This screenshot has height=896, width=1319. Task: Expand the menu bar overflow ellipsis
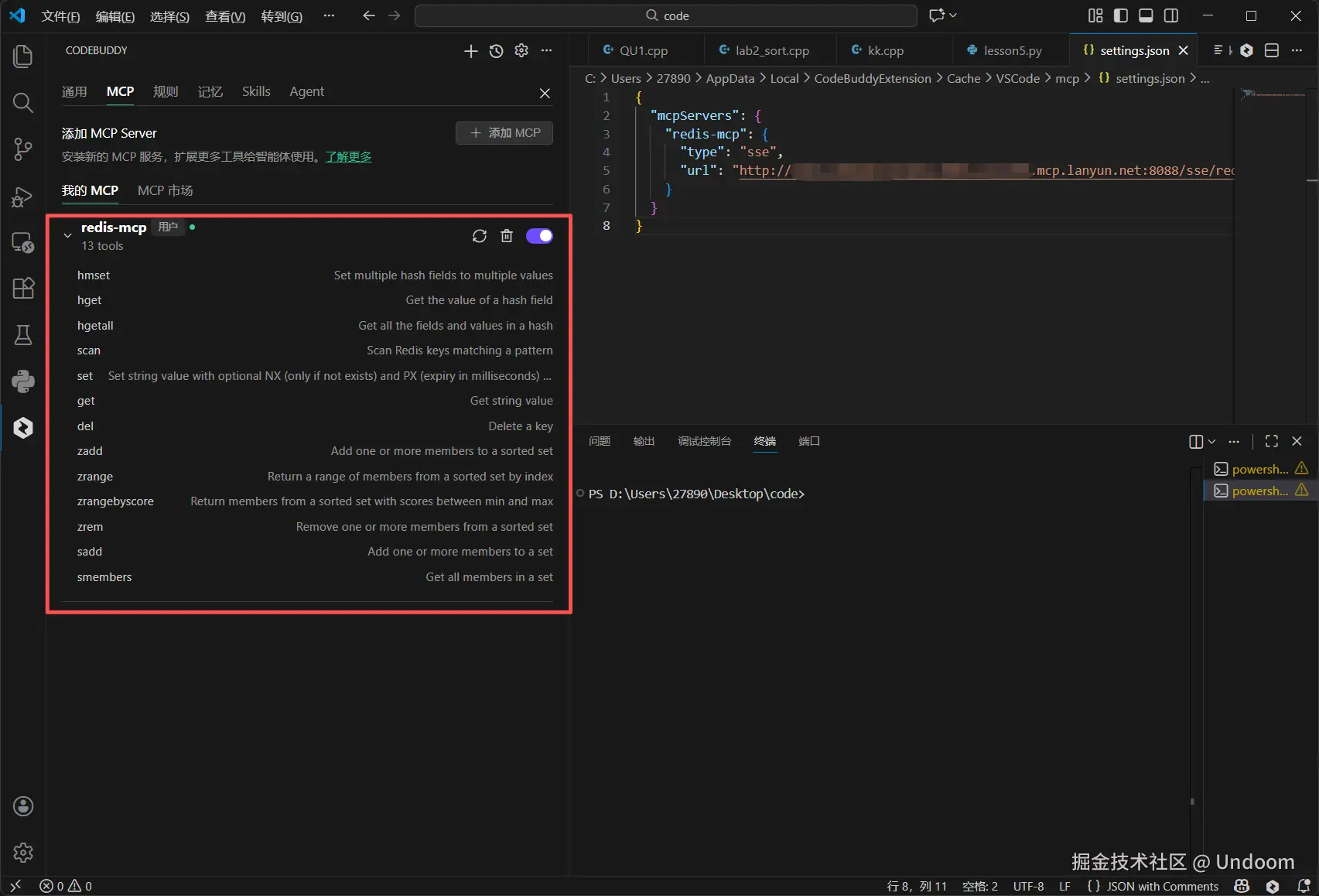point(329,15)
